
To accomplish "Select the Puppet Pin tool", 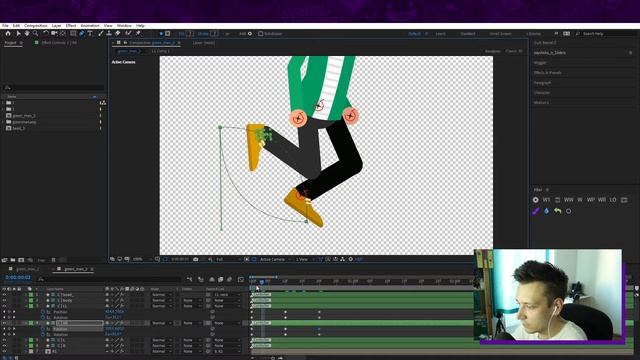I will click(x=138, y=33).
